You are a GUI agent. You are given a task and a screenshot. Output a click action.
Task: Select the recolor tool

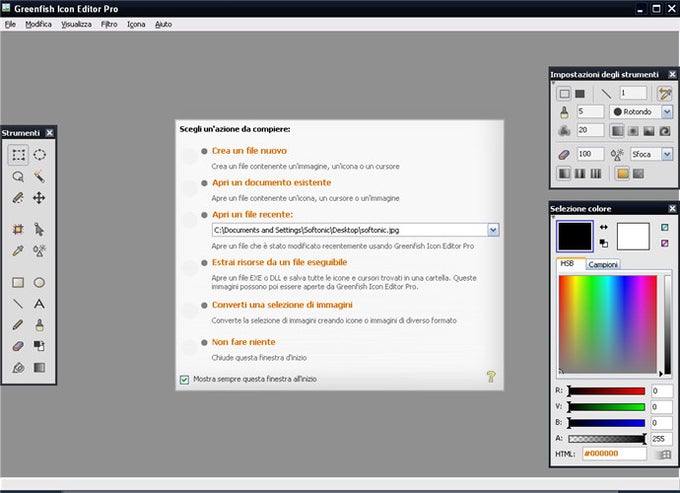(x=39, y=346)
